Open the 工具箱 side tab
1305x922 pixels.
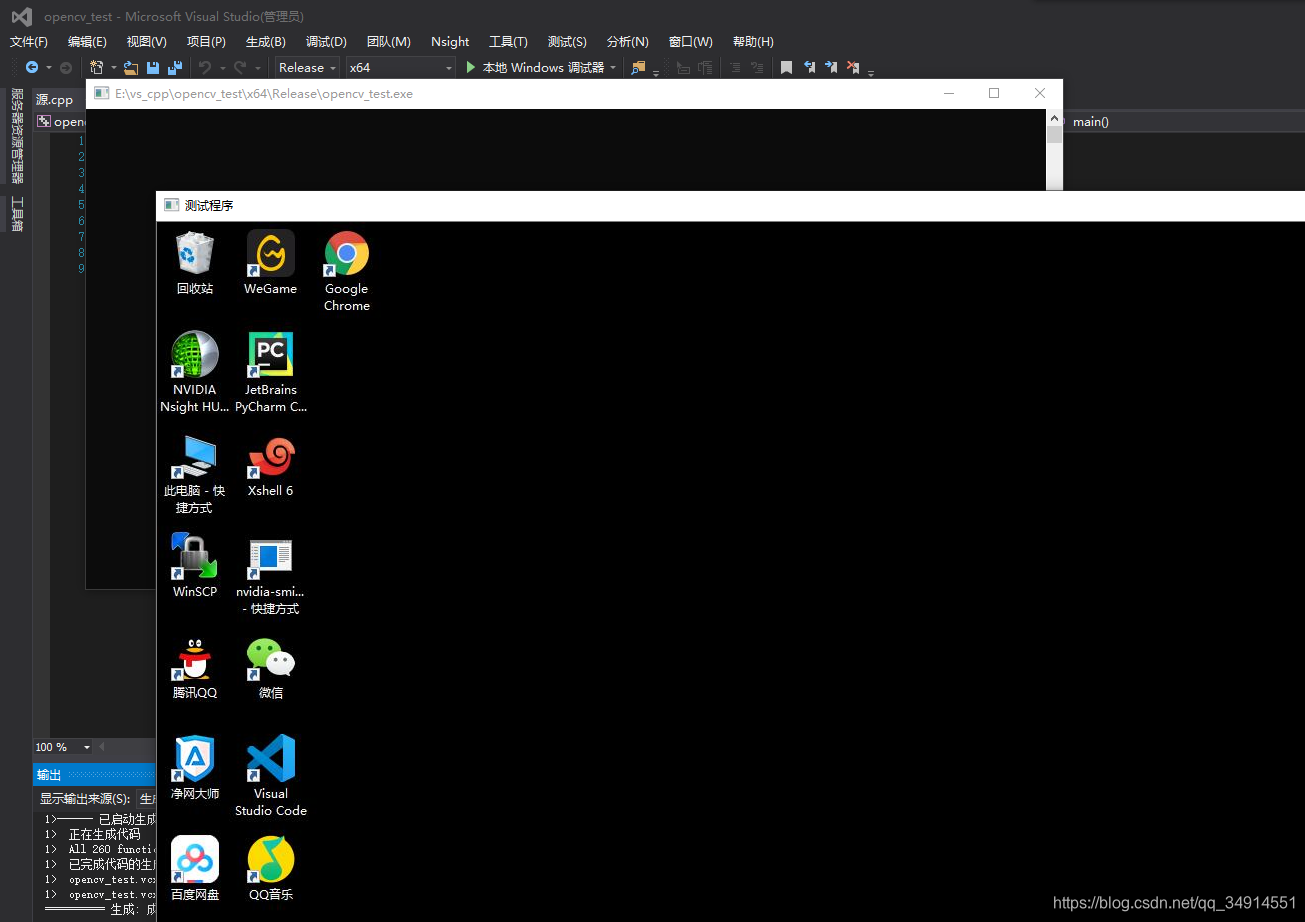click(x=17, y=214)
